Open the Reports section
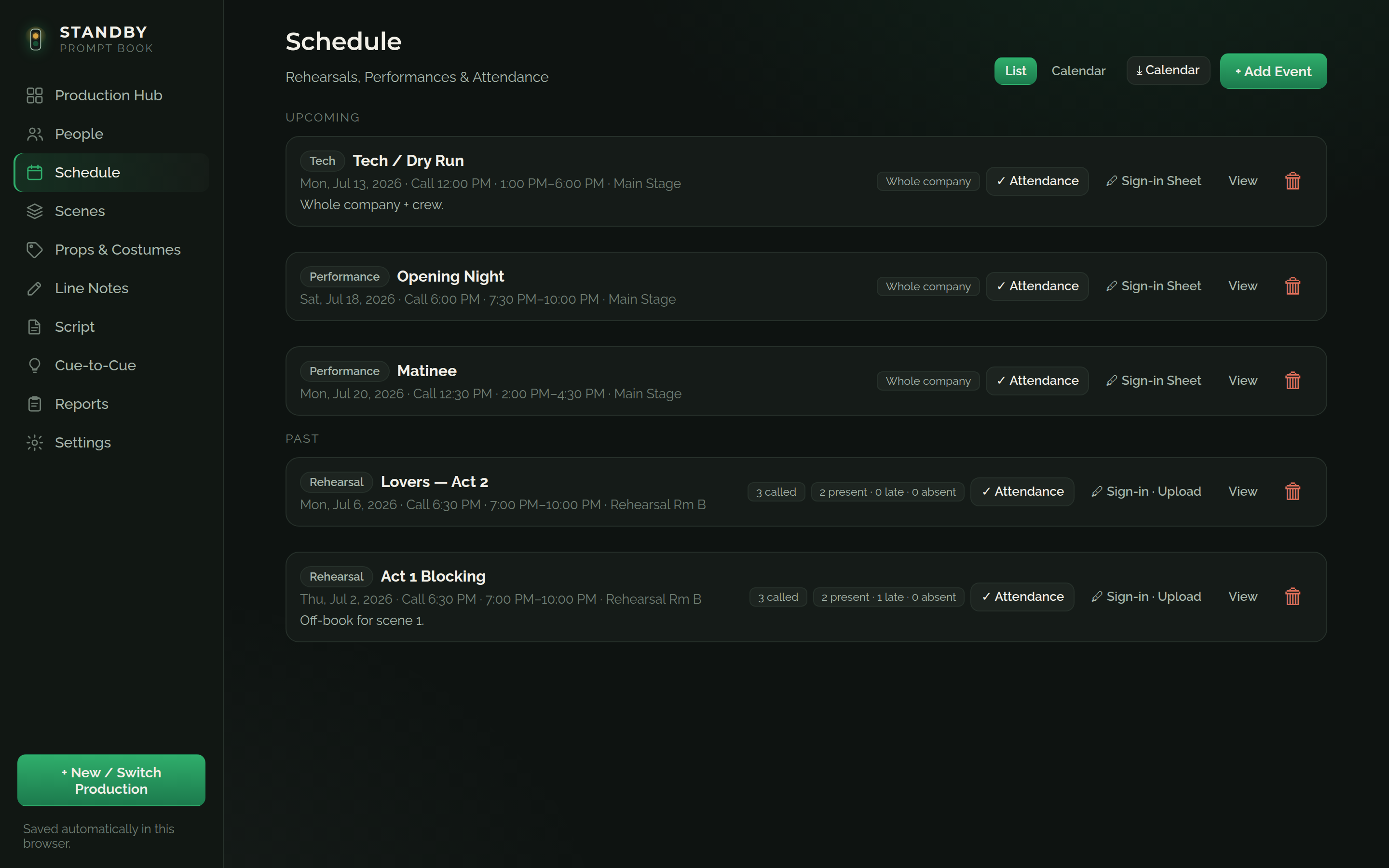 tap(111, 404)
